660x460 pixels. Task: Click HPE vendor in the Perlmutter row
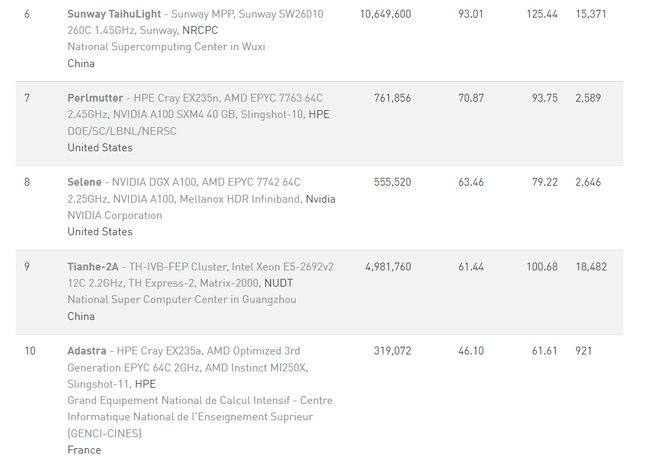click(319, 114)
